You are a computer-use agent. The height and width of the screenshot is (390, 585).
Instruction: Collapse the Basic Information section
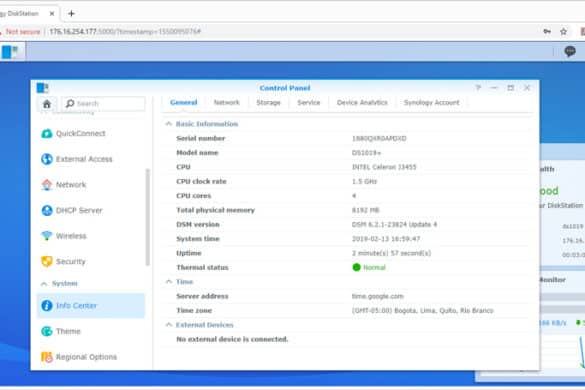169,124
